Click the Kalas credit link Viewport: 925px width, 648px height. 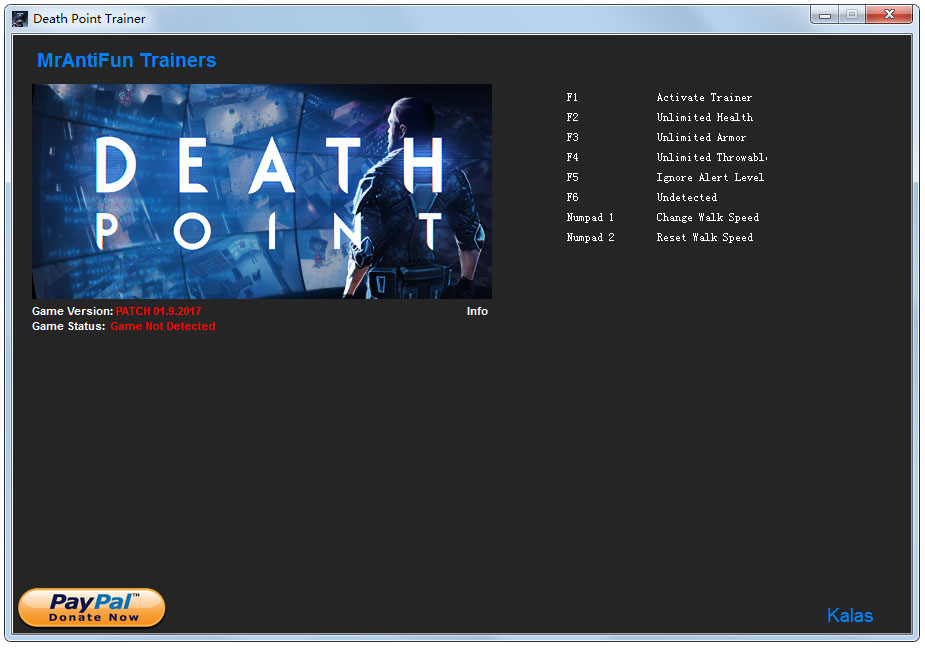tap(849, 616)
